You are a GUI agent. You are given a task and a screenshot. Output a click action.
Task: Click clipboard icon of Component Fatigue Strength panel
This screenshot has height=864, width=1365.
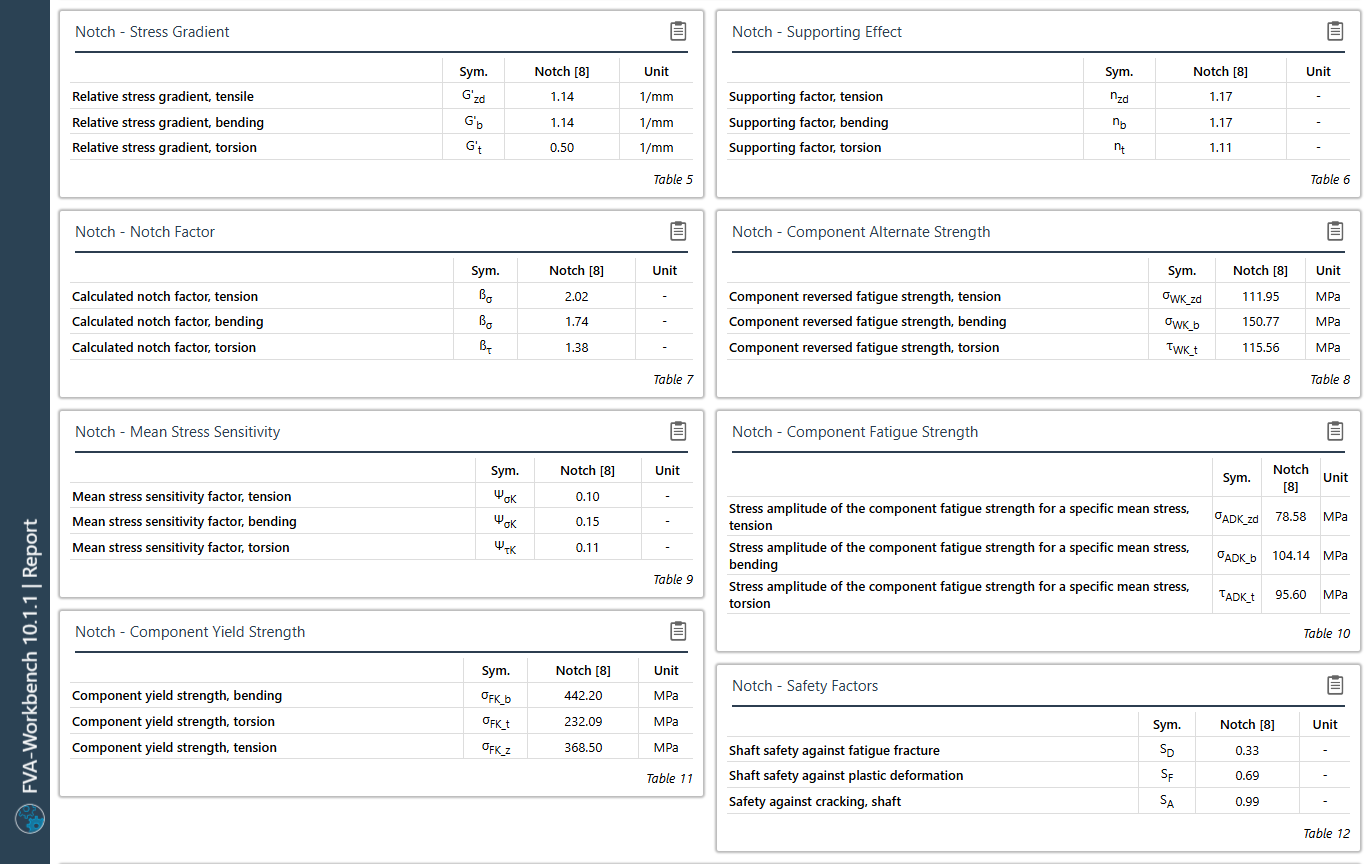(x=1335, y=431)
